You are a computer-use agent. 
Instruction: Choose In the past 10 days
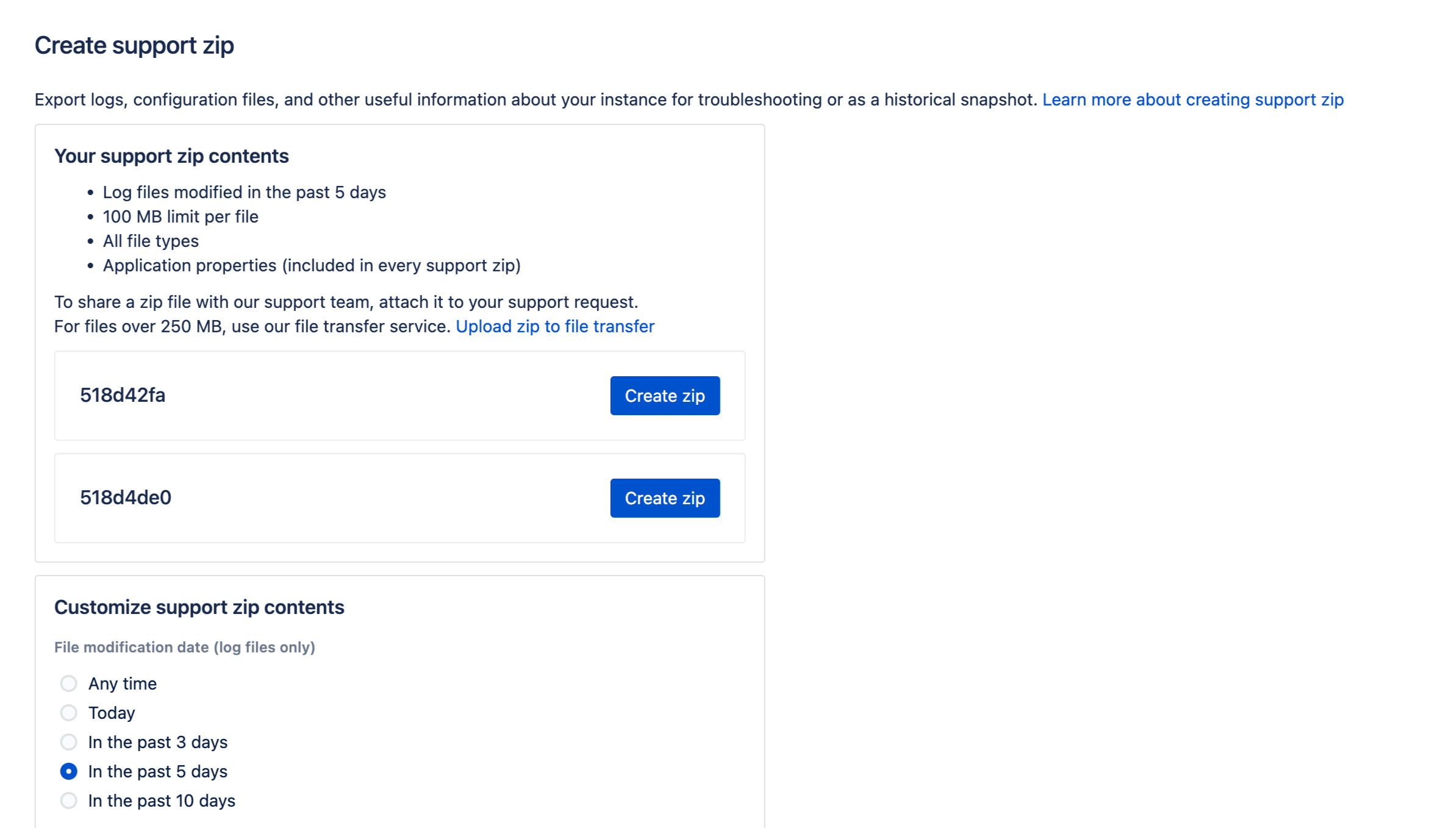(x=69, y=801)
